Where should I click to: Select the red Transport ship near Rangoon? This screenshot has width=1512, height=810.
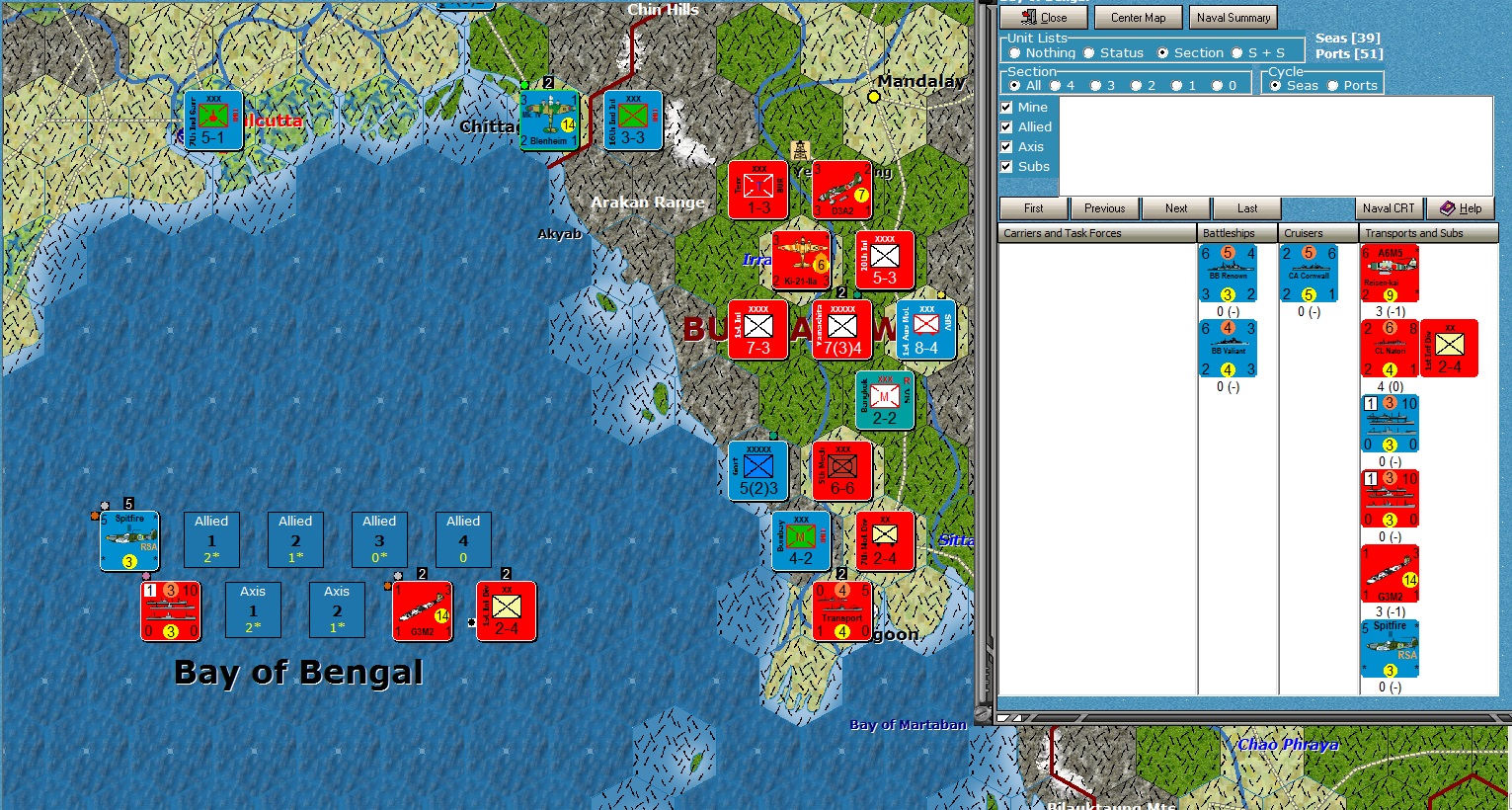pyautogui.click(x=842, y=610)
